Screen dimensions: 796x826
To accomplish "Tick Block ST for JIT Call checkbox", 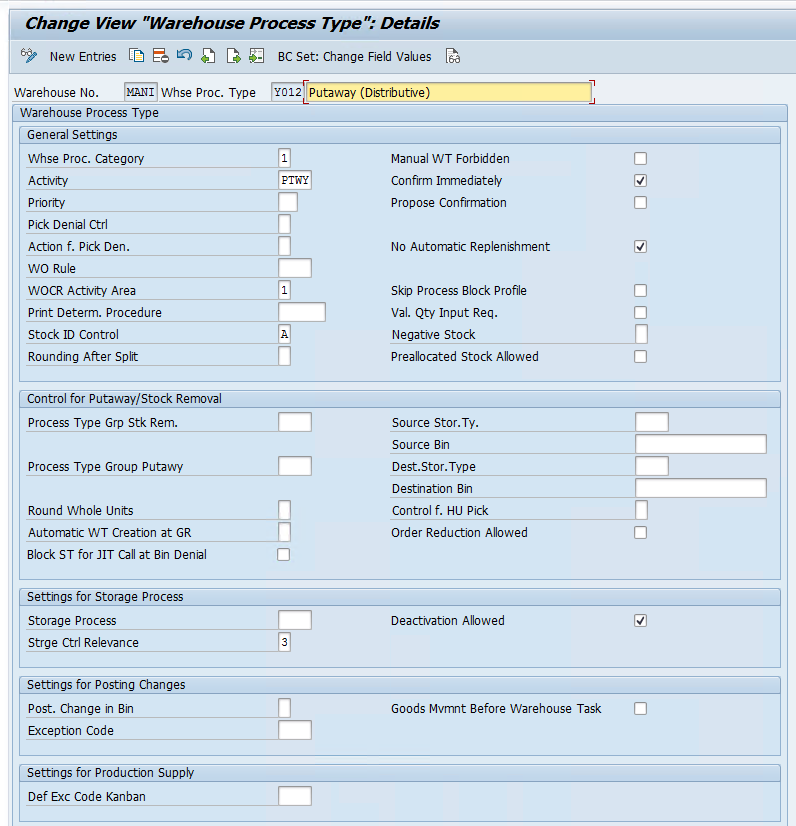I will point(283,555).
